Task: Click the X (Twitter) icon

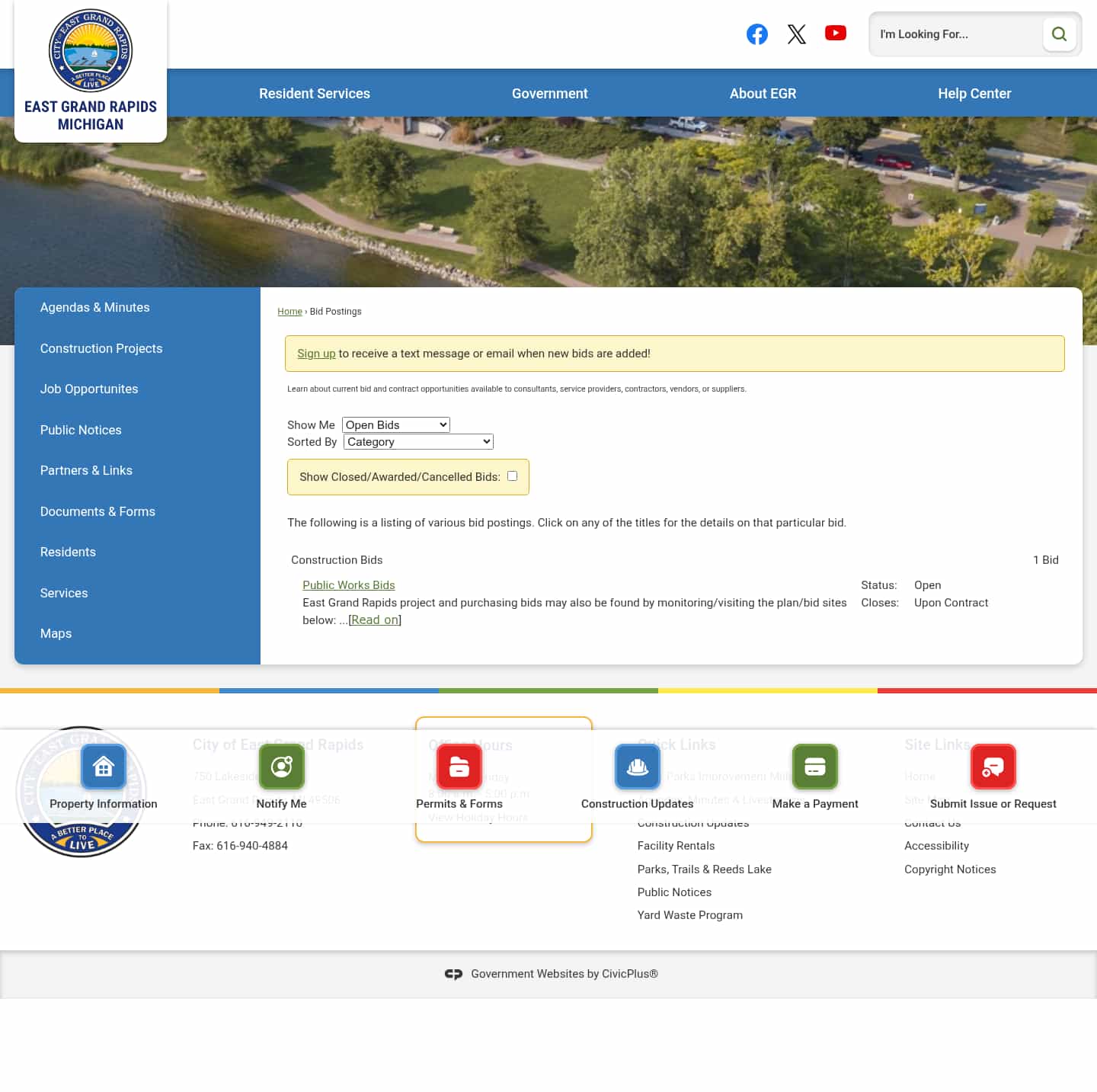Action: (x=797, y=34)
